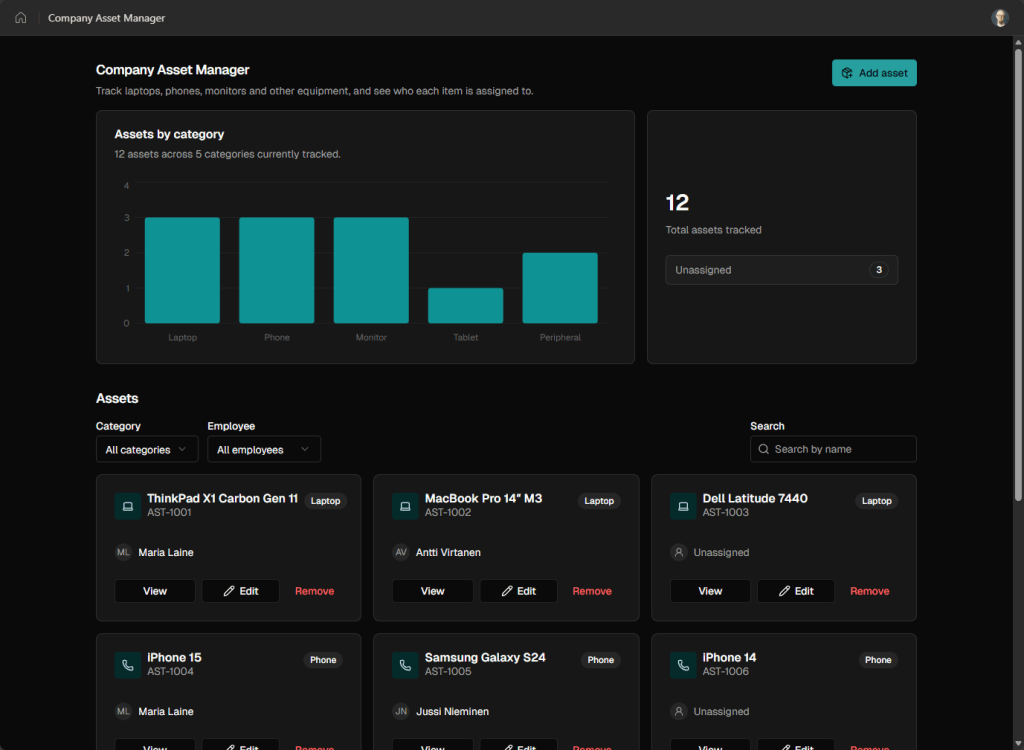
Task: Remove the ThinkPad X1 Carbon Gen 11
Action: pos(314,591)
